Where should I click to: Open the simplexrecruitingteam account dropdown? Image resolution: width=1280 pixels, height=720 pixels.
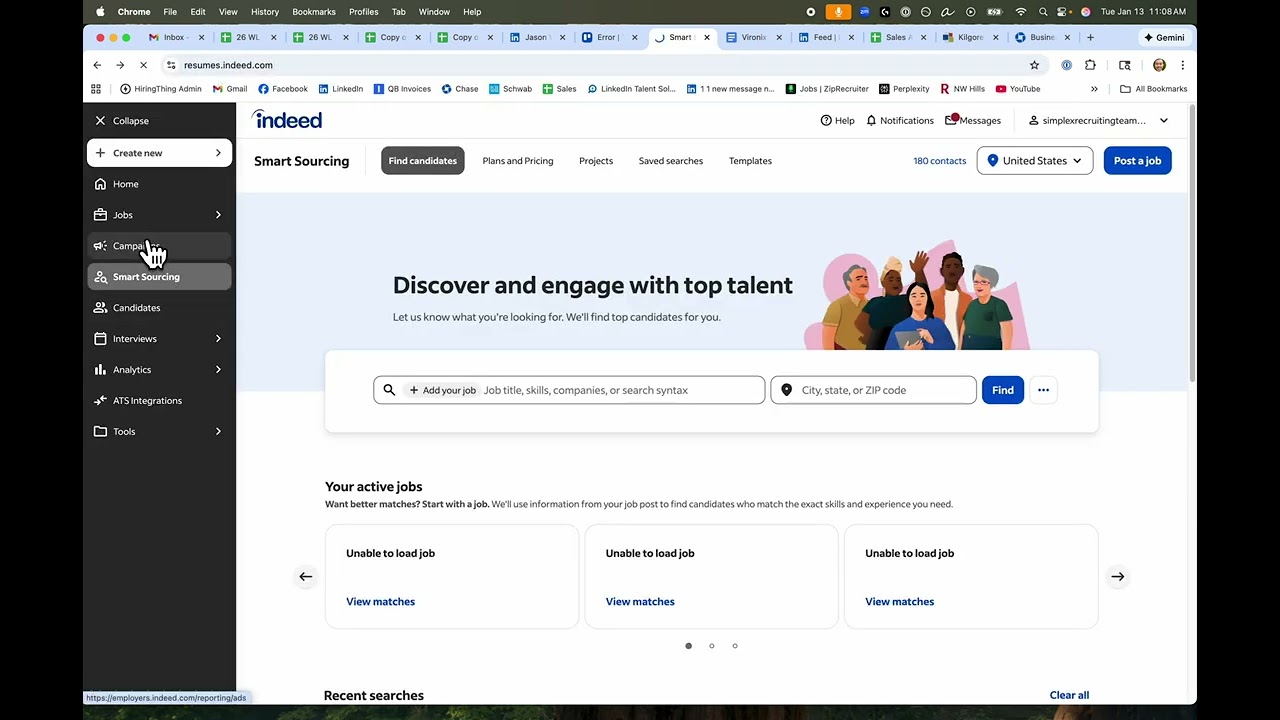click(1098, 121)
